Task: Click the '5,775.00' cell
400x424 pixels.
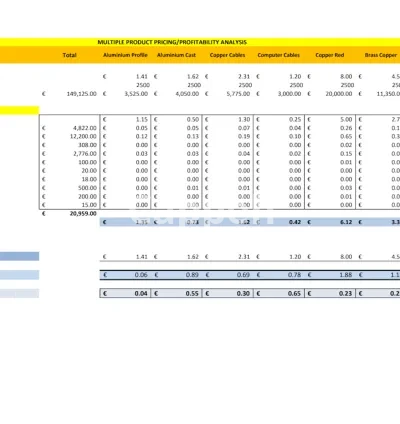Action: pos(238,94)
